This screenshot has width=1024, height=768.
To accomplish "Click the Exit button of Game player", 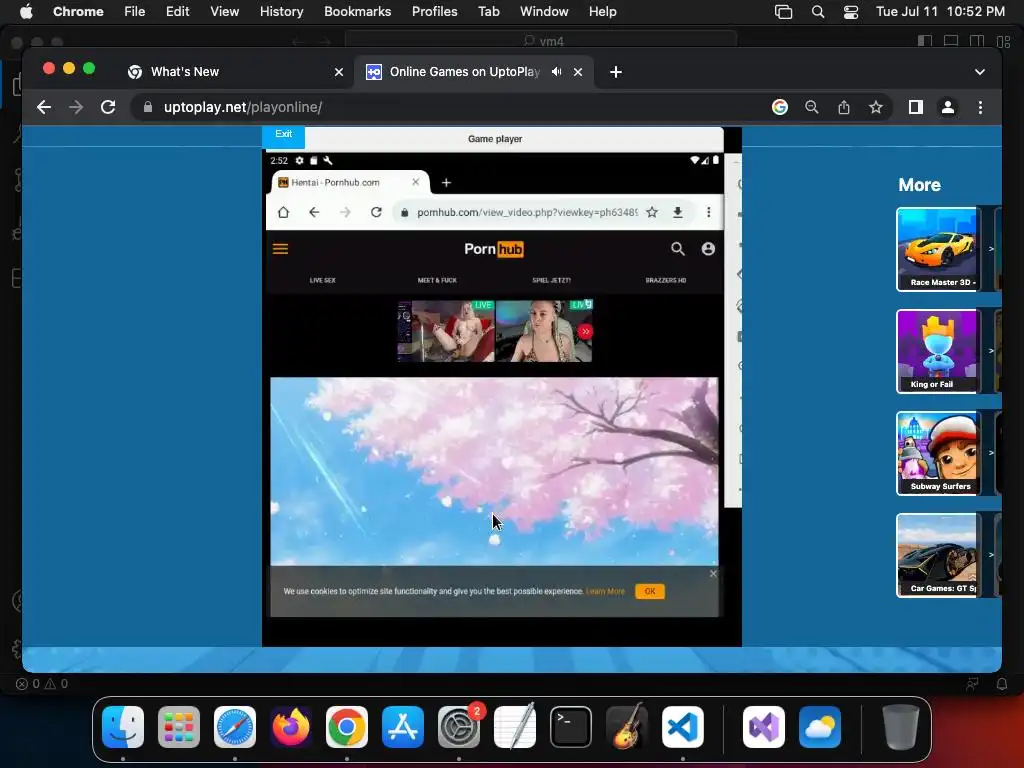I will click(283, 135).
